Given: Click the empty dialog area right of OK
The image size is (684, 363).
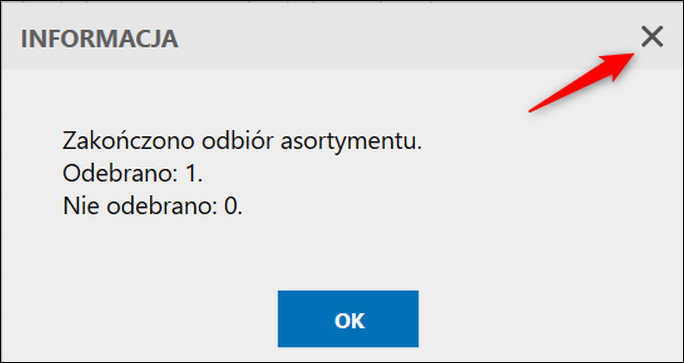Looking at the screenshot, I should click(550, 319).
